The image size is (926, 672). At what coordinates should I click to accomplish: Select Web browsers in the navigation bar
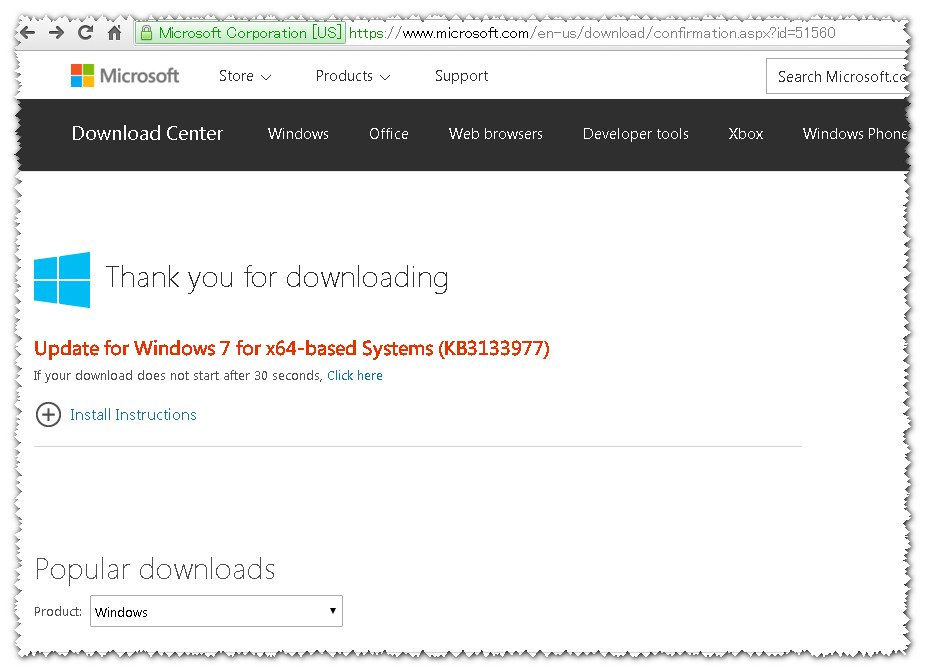495,134
